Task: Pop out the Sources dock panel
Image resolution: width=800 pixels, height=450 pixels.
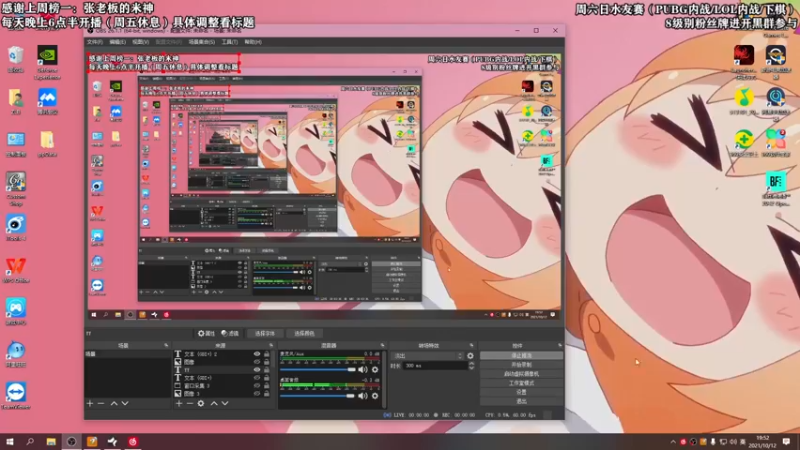Action: click(271, 345)
